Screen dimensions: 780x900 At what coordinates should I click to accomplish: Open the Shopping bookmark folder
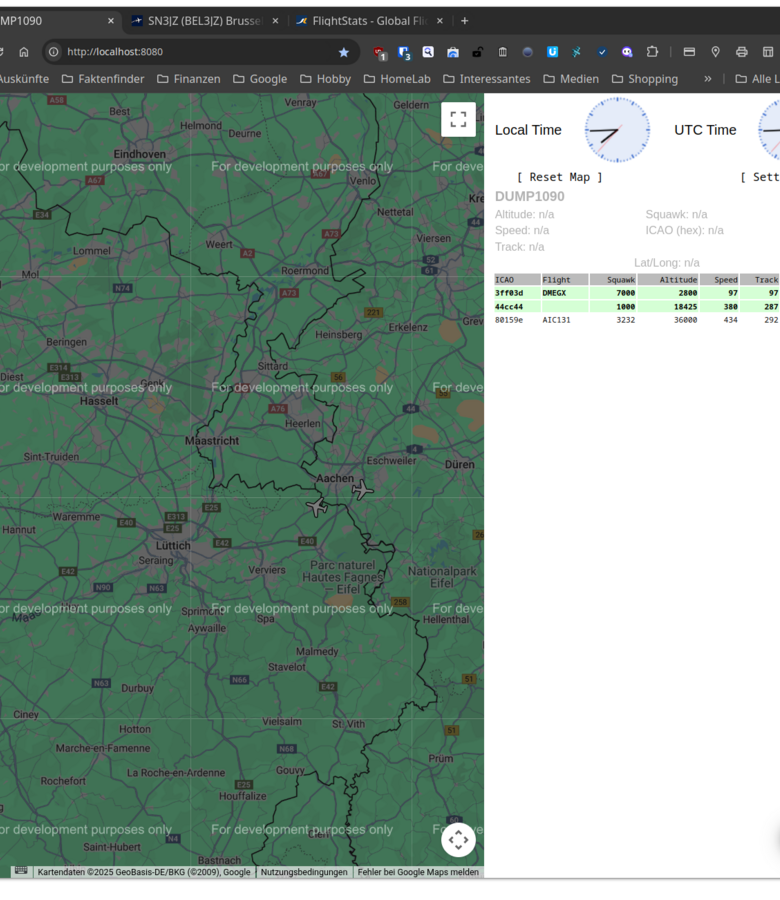(645, 79)
